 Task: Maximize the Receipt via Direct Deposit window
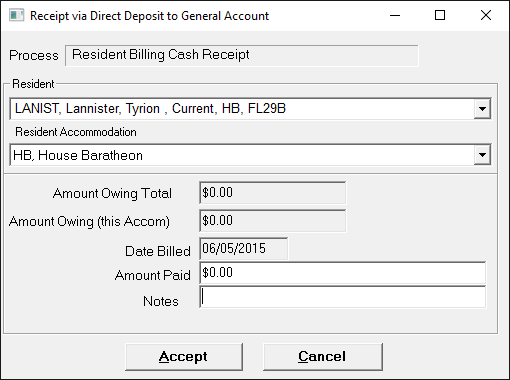click(440, 15)
